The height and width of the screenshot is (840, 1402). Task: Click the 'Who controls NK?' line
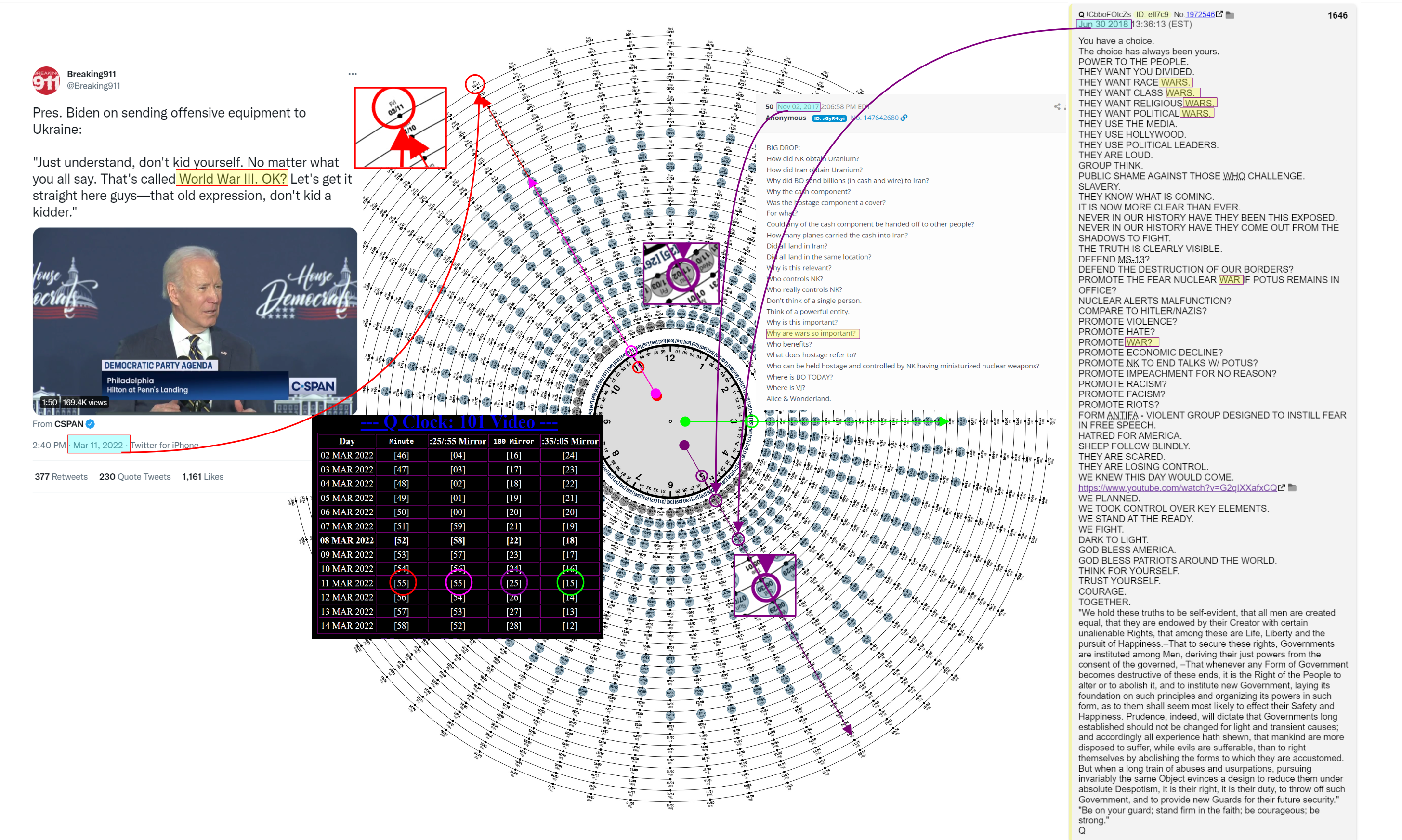coord(795,278)
